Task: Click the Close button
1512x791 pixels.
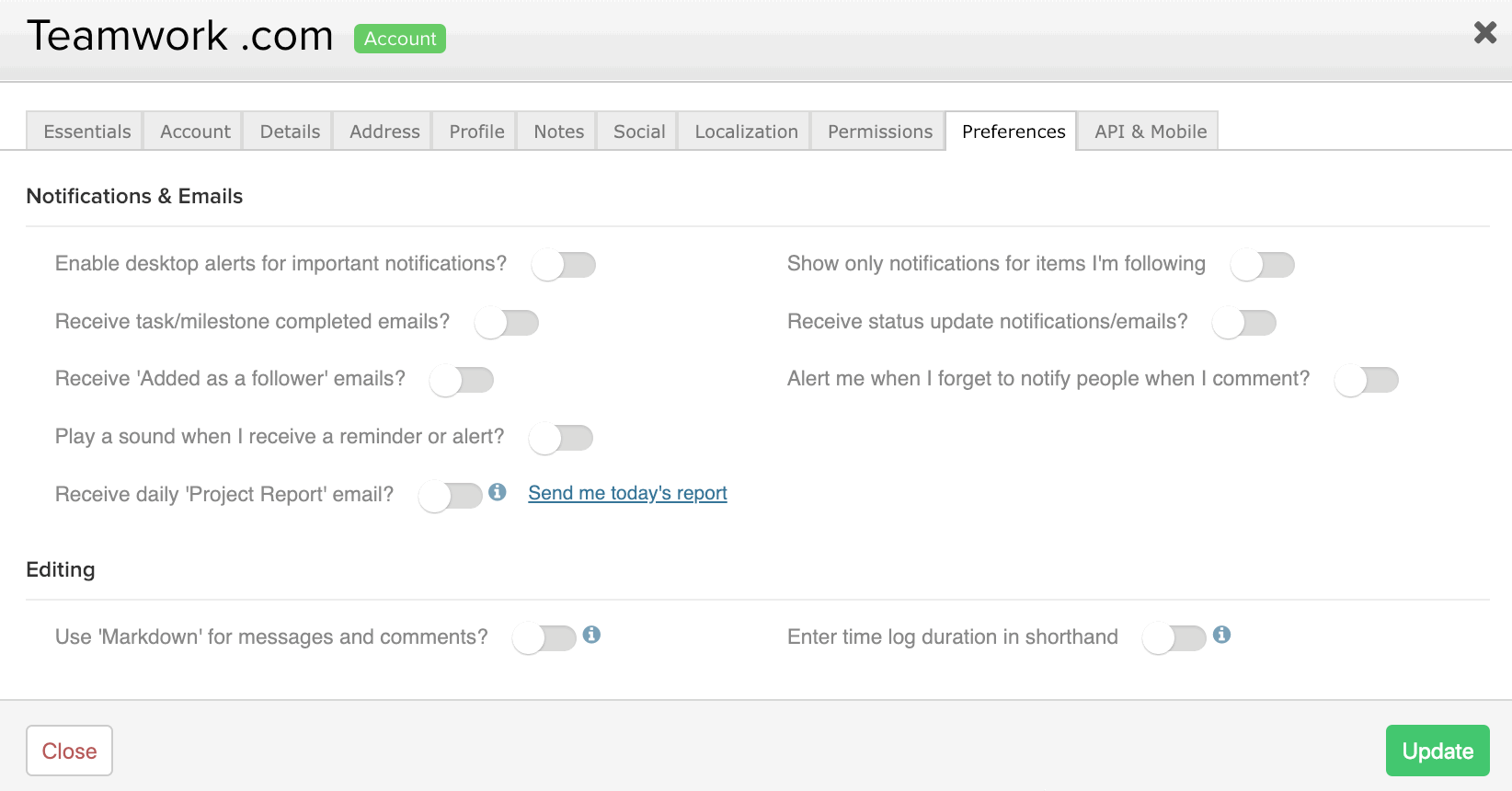Action: point(69,751)
